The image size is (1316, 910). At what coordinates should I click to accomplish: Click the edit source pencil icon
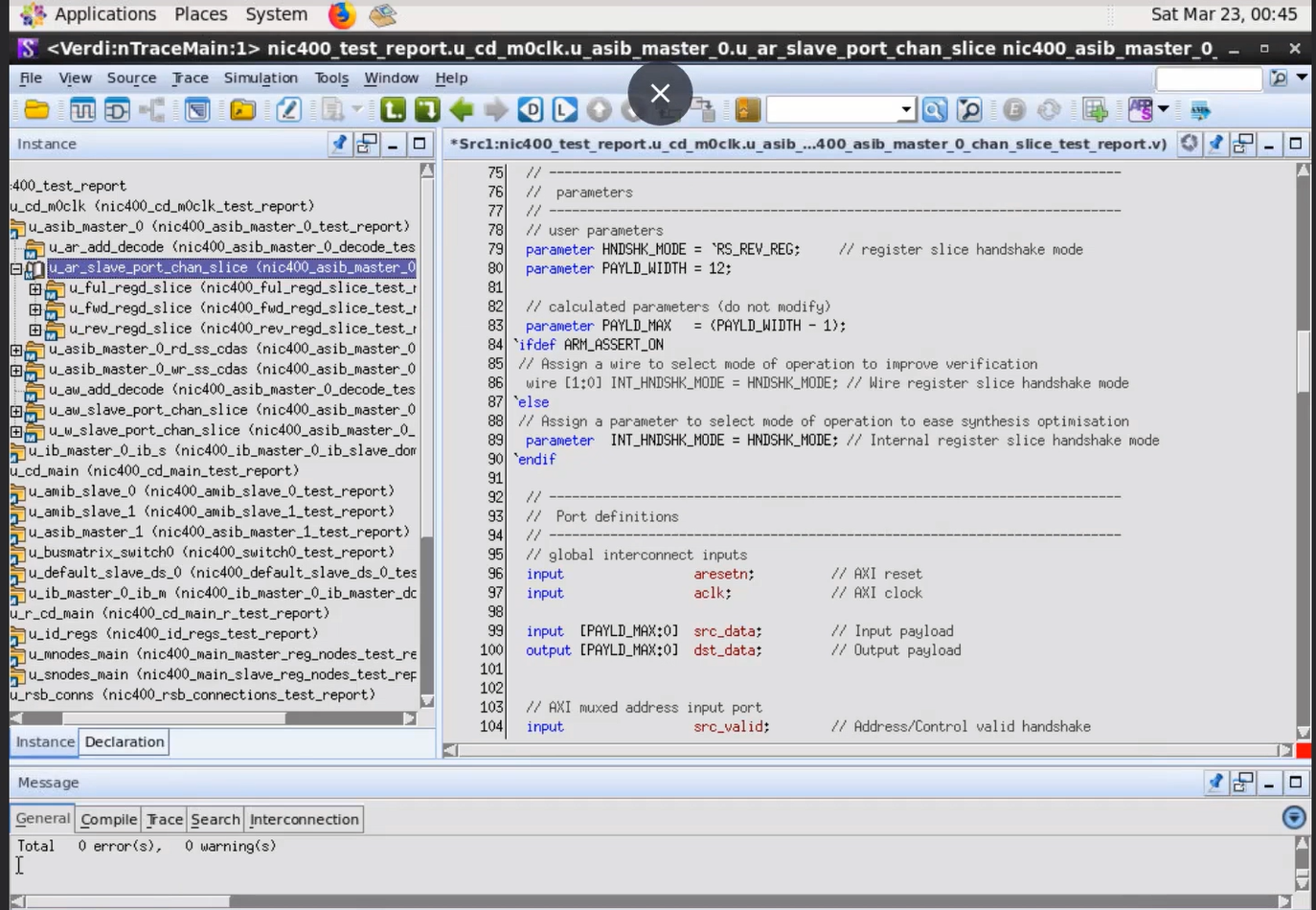[288, 110]
